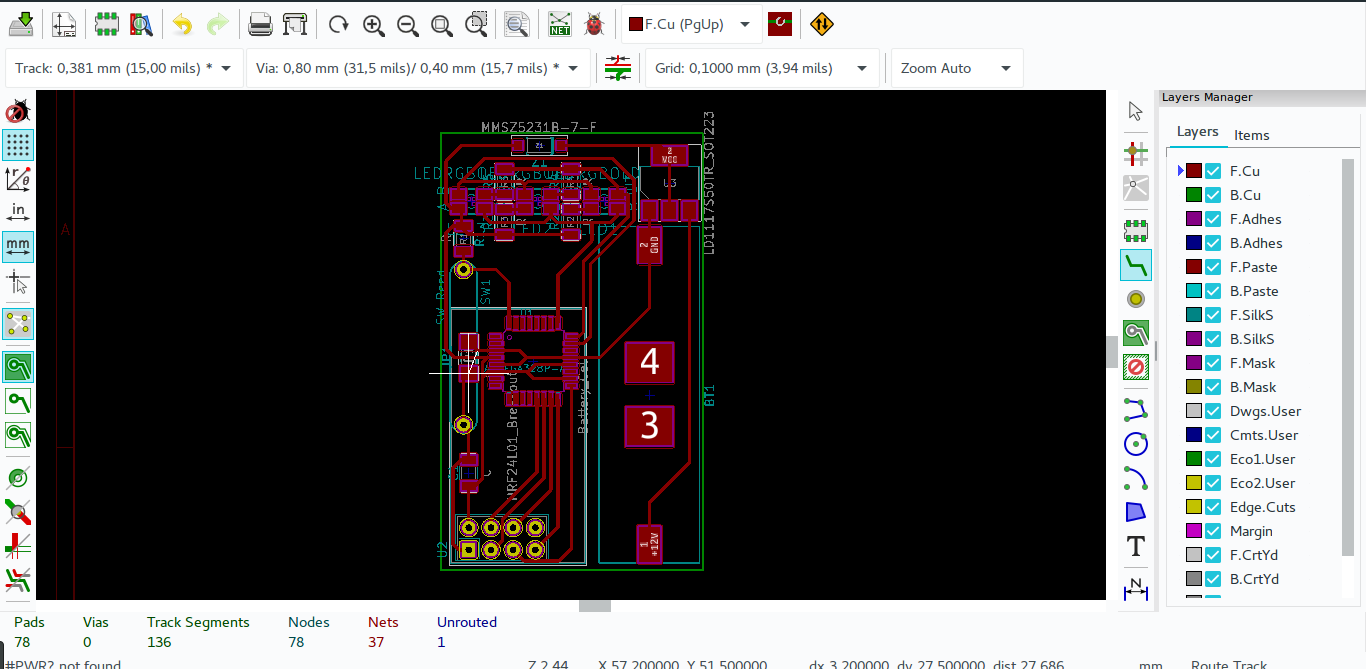Select the add keepout area tool

click(x=1135, y=367)
